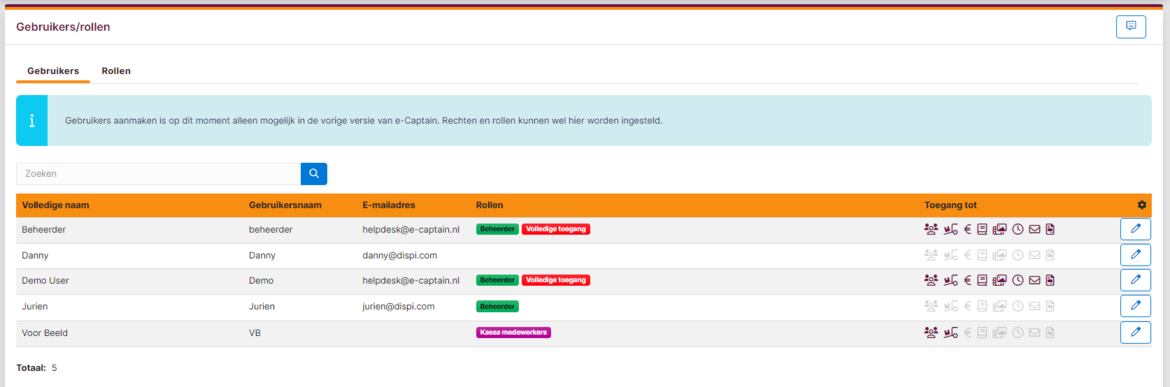Viewport: 1170px width, 387px height.
Task: Click the book icon in Beheerder row
Action: [x=983, y=230]
